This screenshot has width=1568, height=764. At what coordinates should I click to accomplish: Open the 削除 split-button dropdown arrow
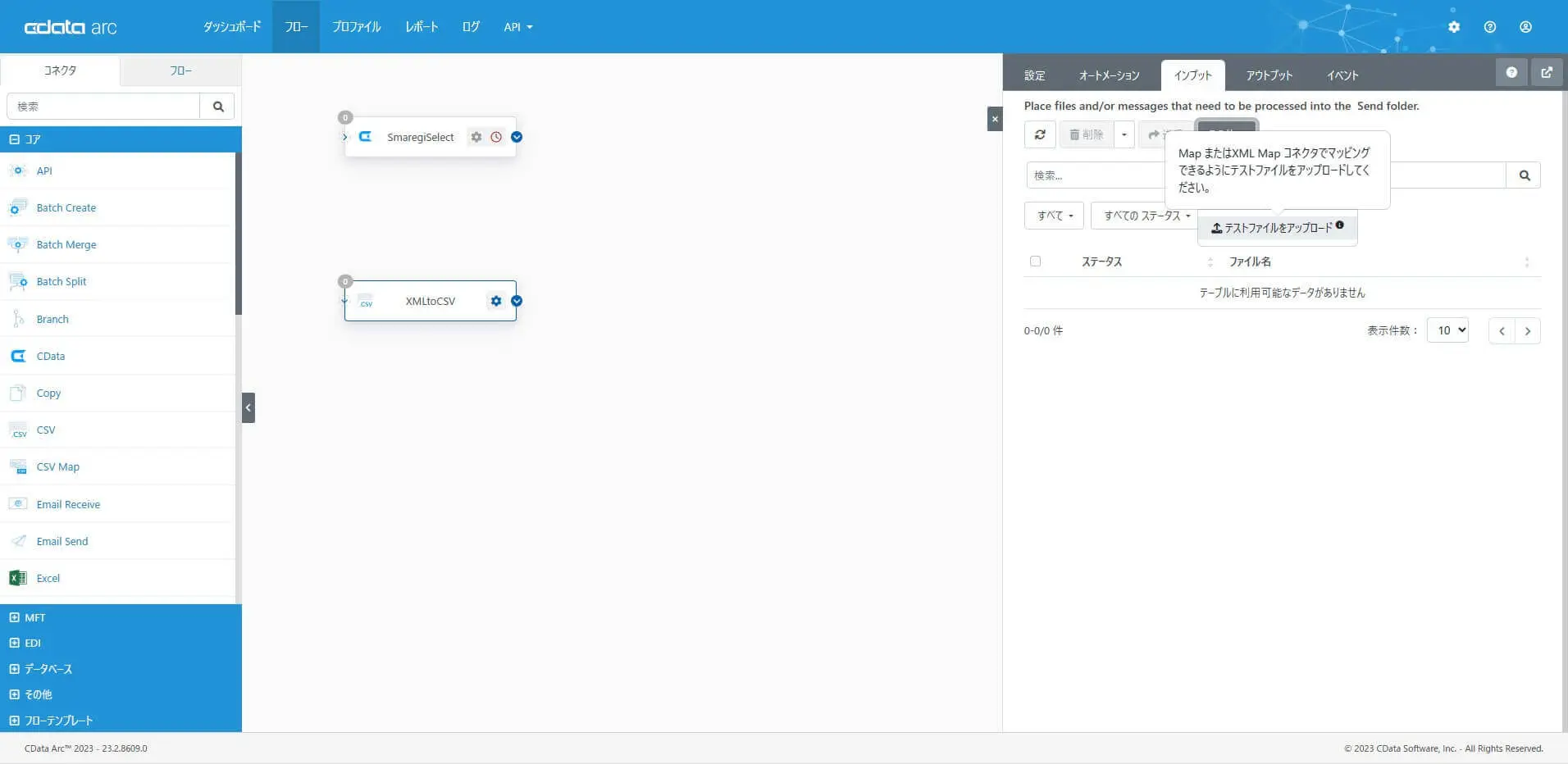pos(1124,134)
